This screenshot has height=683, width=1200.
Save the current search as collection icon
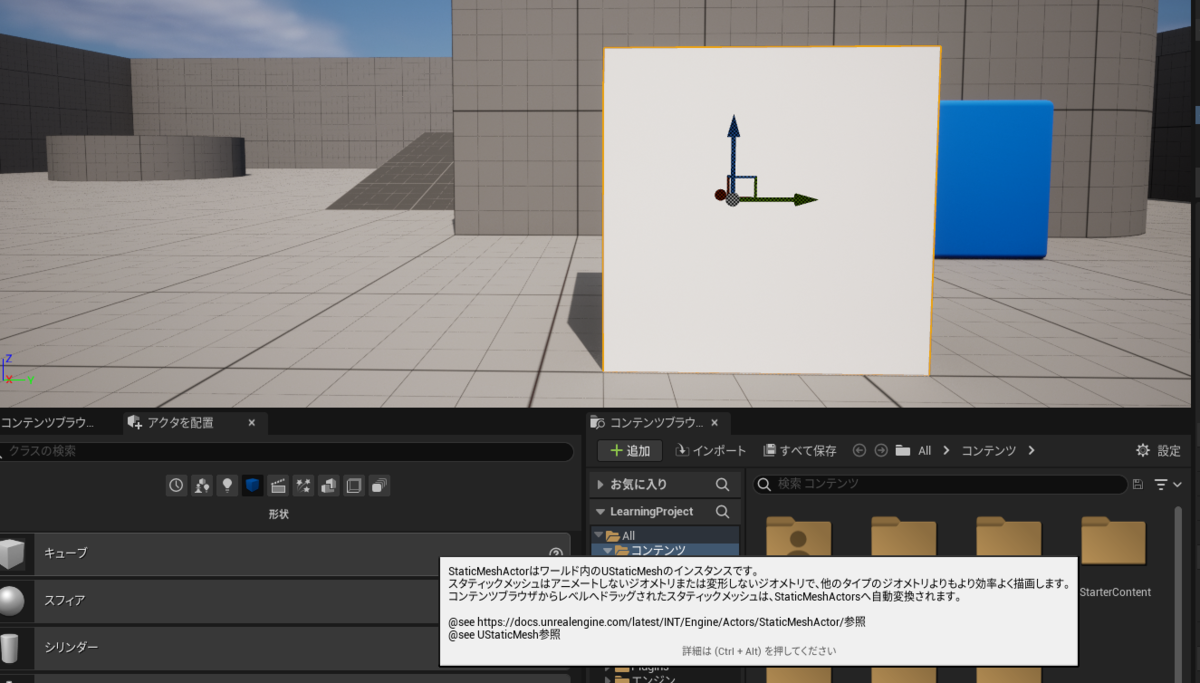pyautogui.click(x=1137, y=484)
